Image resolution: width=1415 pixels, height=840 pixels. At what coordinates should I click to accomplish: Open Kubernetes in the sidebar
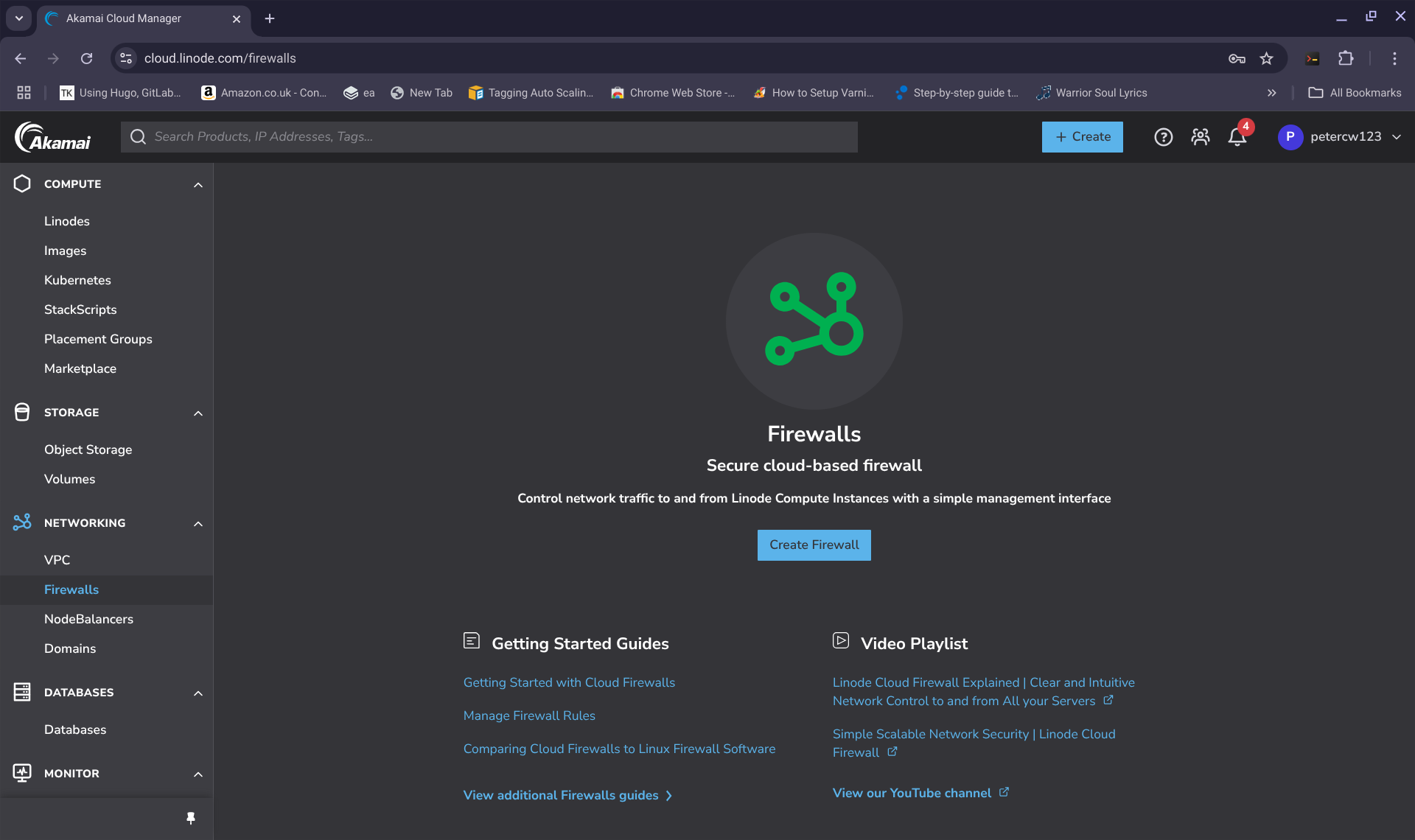click(77, 280)
